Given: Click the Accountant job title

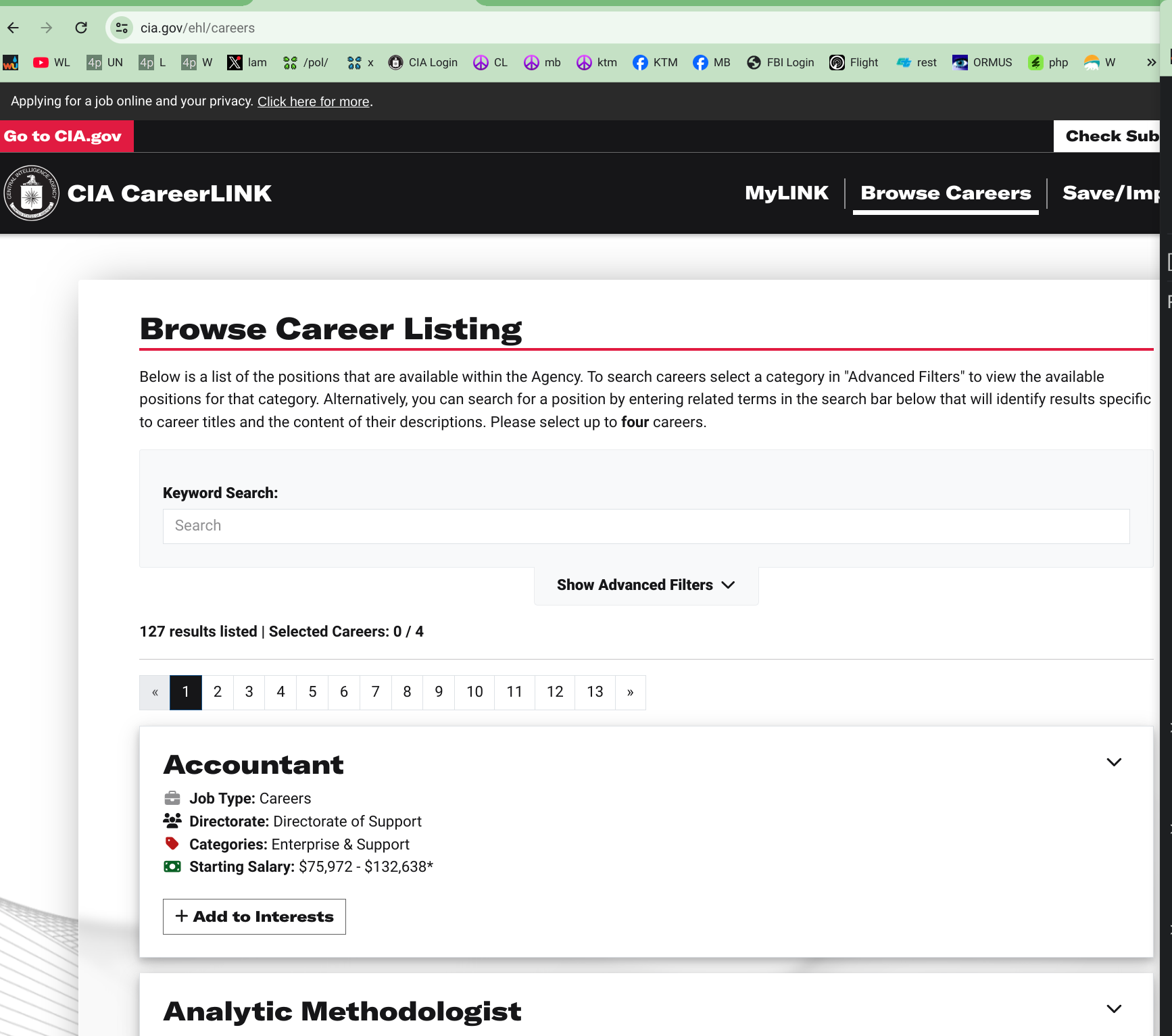Looking at the screenshot, I should click(x=253, y=764).
